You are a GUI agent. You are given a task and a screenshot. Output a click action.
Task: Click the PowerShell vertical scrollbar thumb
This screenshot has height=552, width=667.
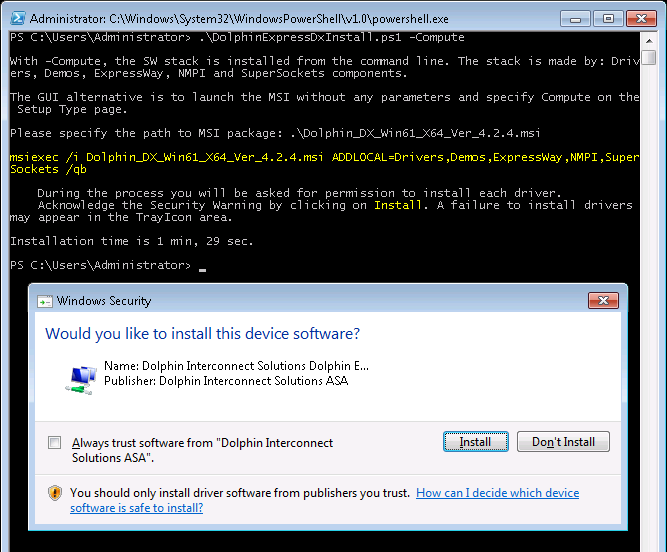(649, 57)
